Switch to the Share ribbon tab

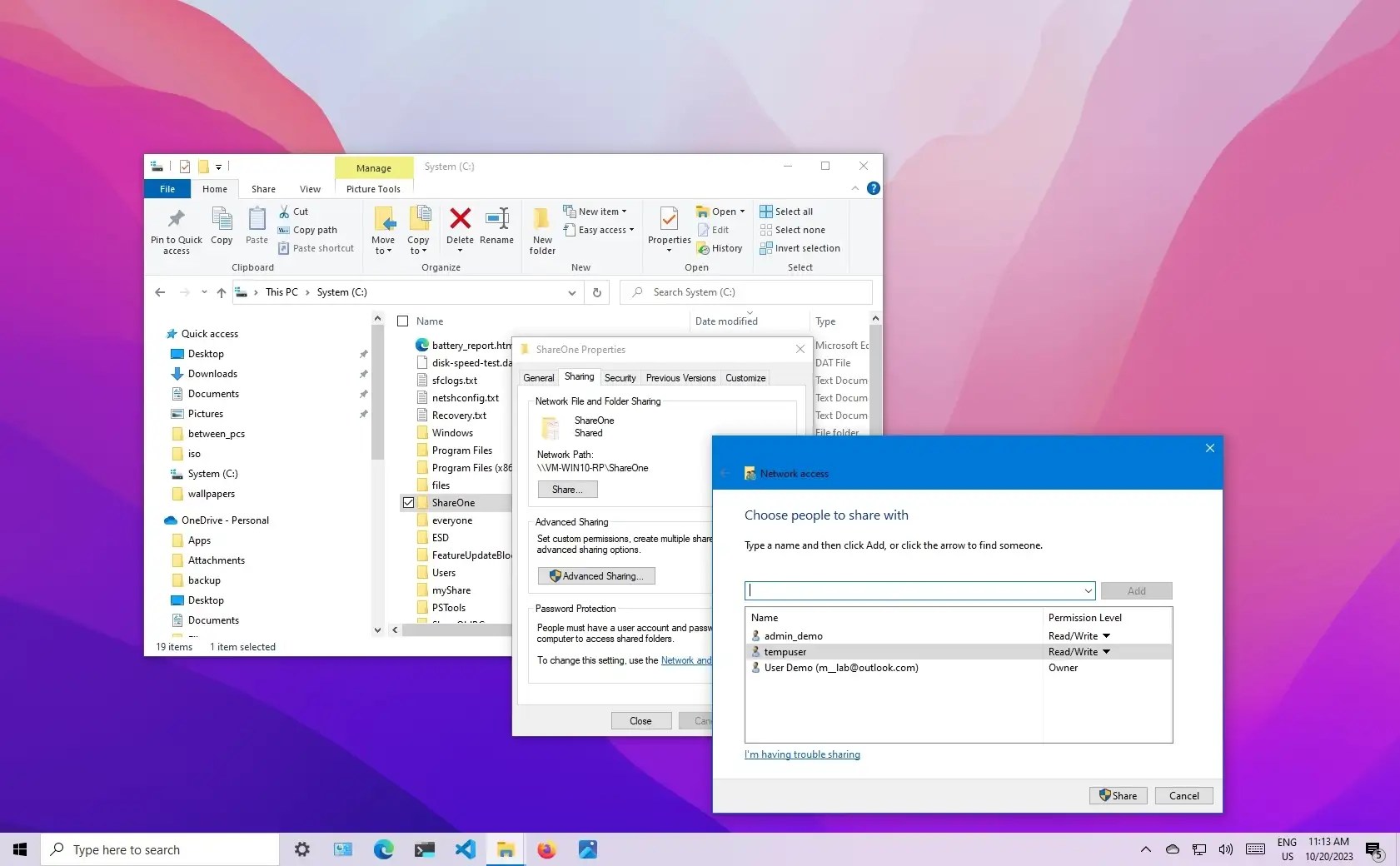[263, 189]
